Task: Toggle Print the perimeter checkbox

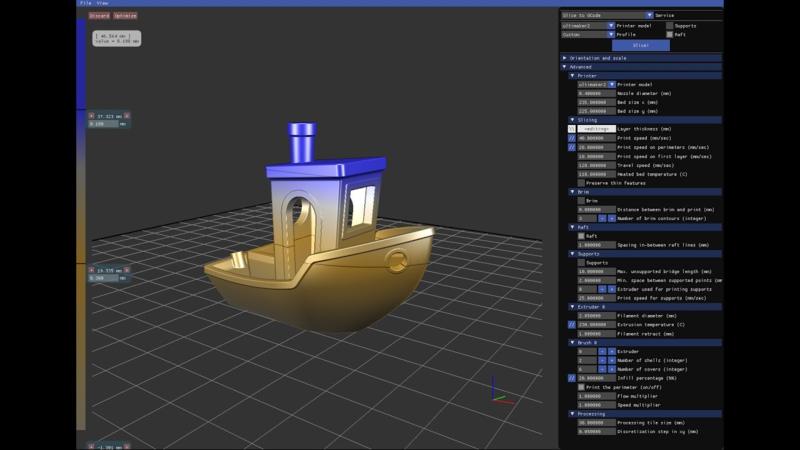Action: click(581, 387)
